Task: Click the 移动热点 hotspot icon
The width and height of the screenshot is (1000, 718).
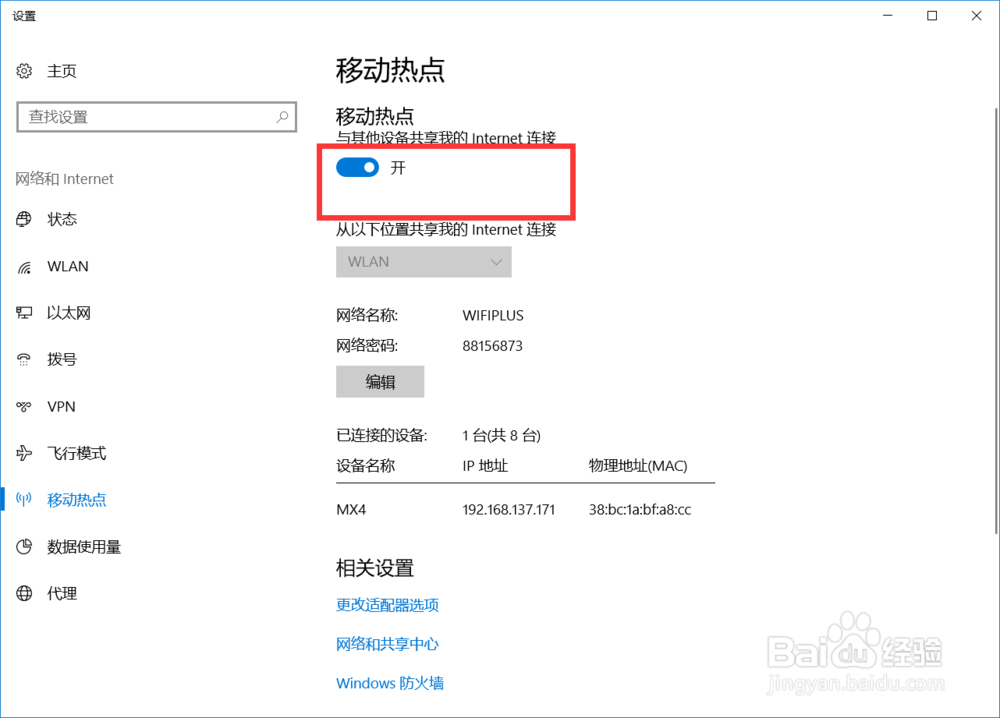Action: pos(24,499)
